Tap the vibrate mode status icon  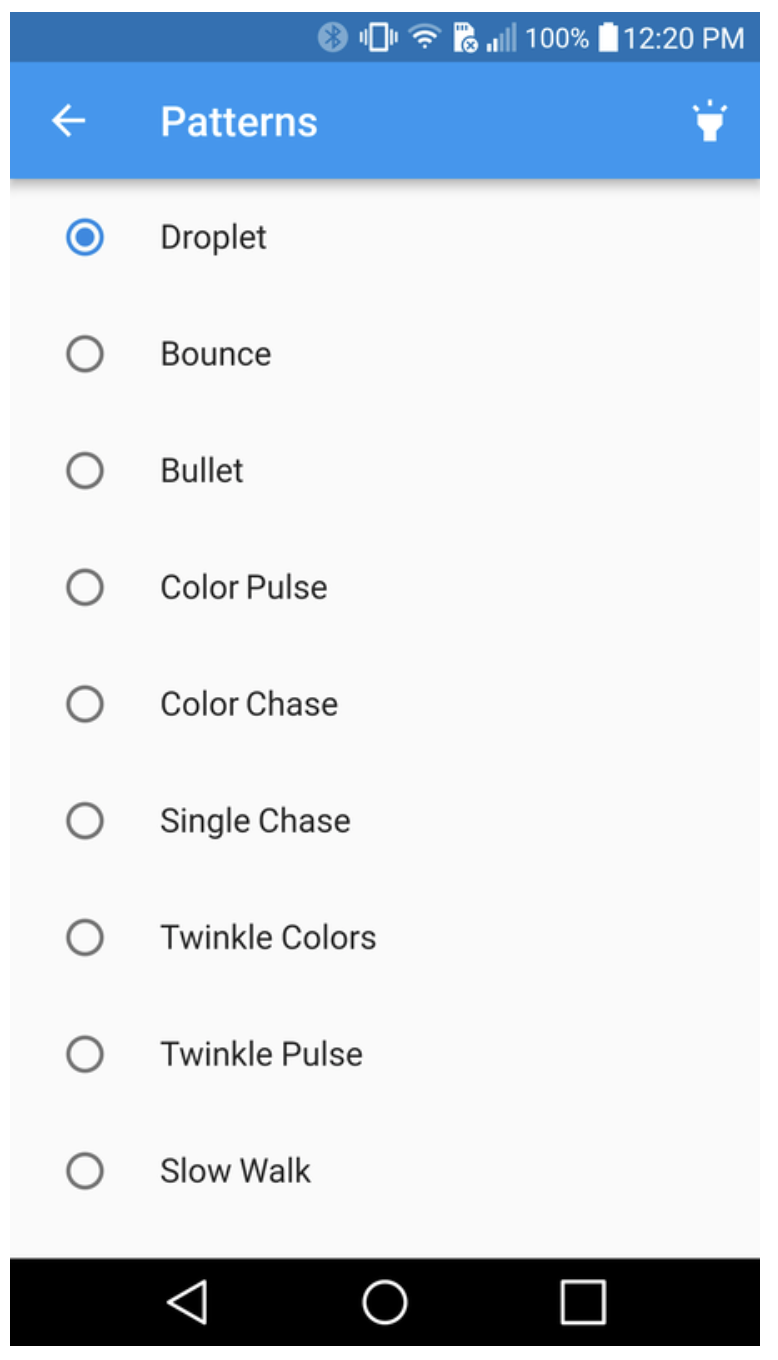click(378, 38)
